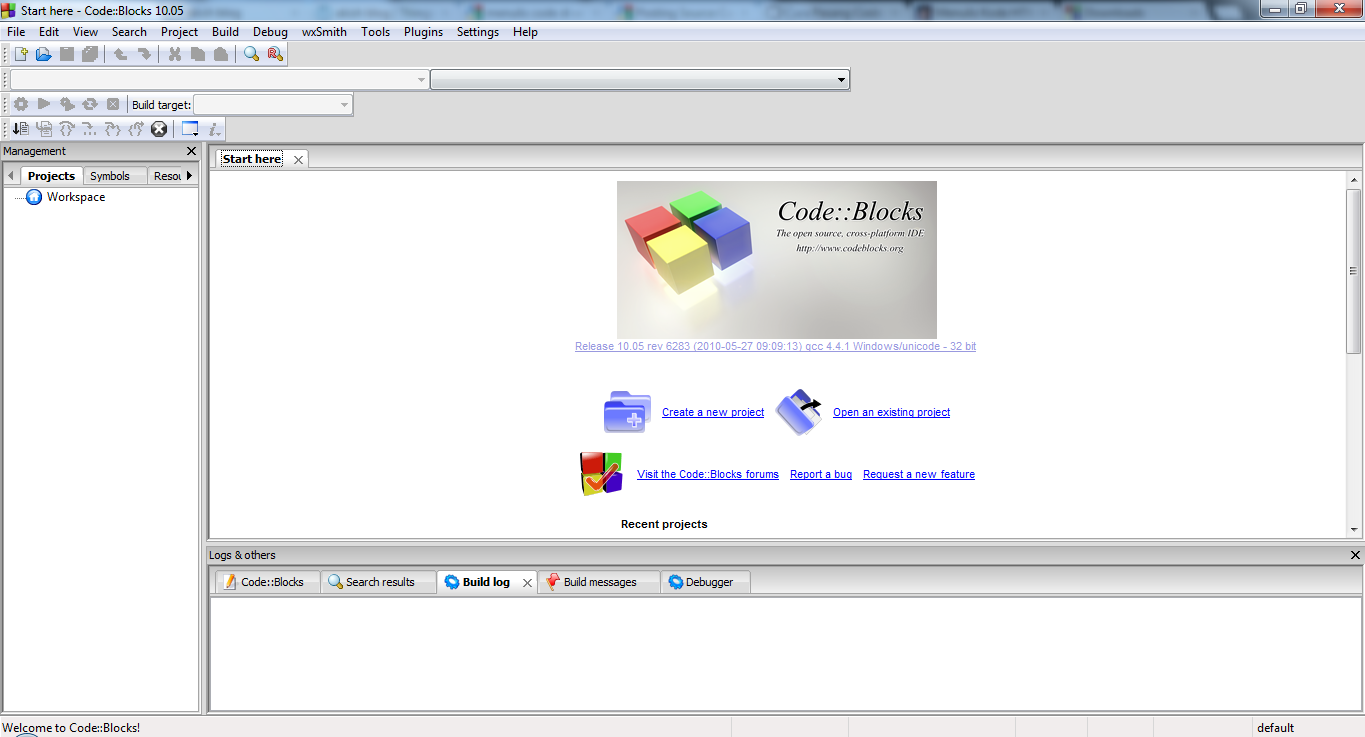Open the Code::Blocks log tab
Image resolution: width=1365 pixels, height=737 pixels.
click(266, 582)
